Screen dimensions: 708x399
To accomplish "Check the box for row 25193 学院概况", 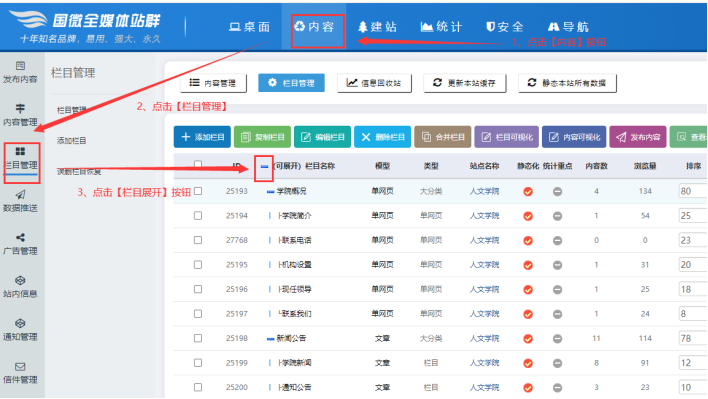I will (x=198, y=191).
